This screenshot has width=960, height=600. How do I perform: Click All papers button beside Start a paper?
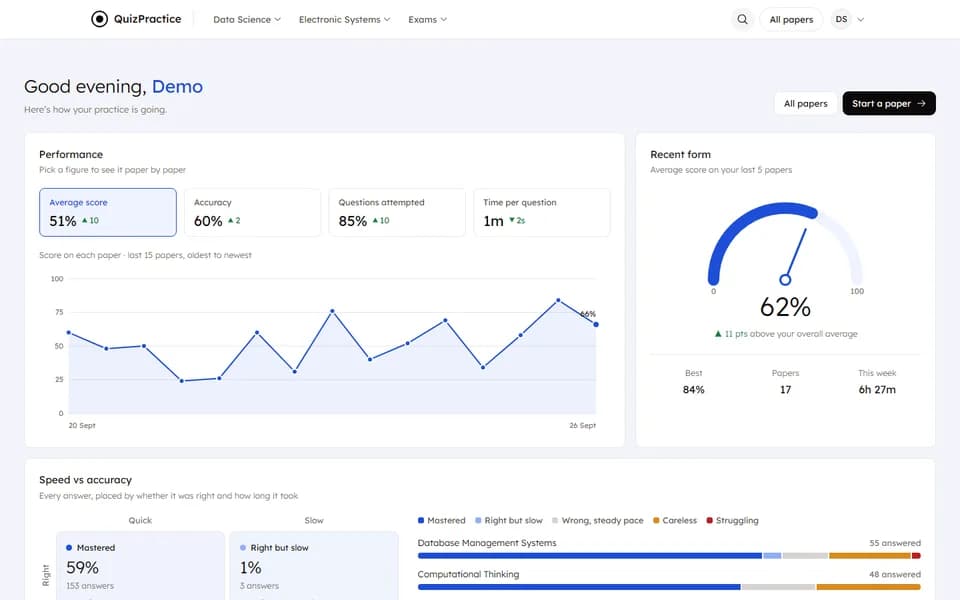pos(805,103)
